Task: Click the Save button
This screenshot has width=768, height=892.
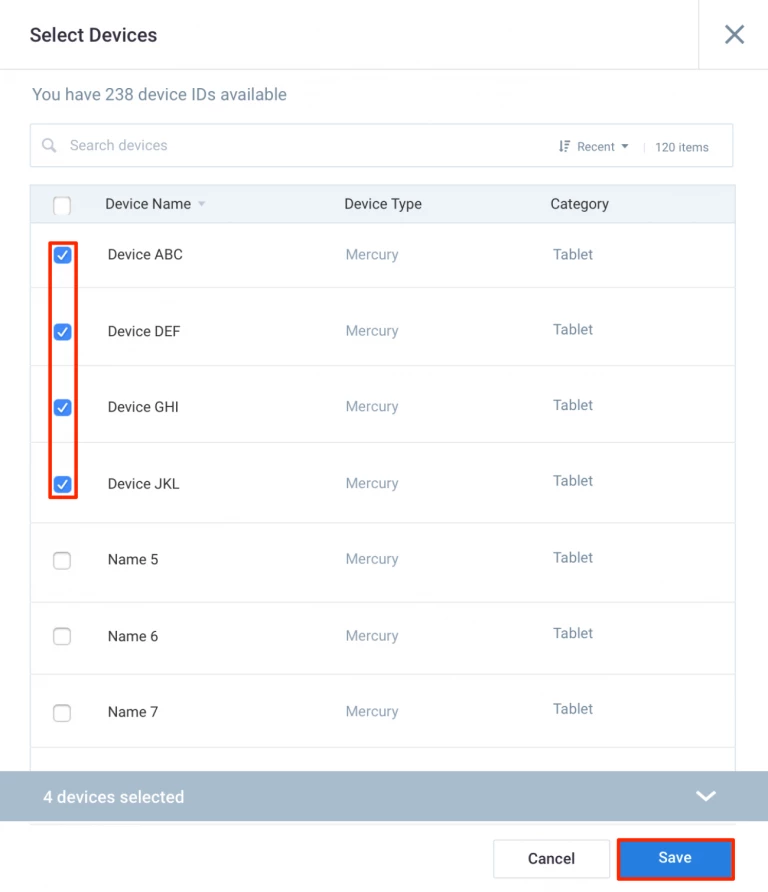Action: pos(675,858)
